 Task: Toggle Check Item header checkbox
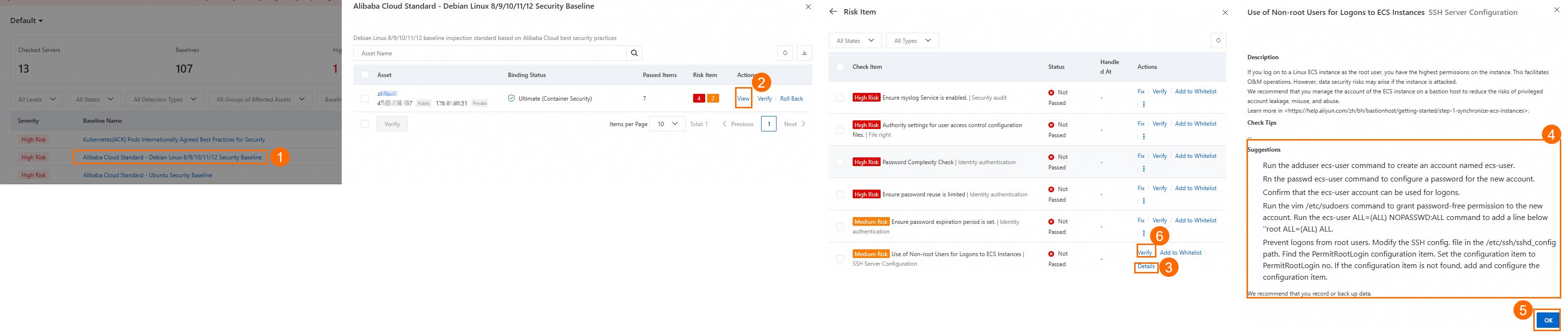pyautogui.click(x=840, y=67)
